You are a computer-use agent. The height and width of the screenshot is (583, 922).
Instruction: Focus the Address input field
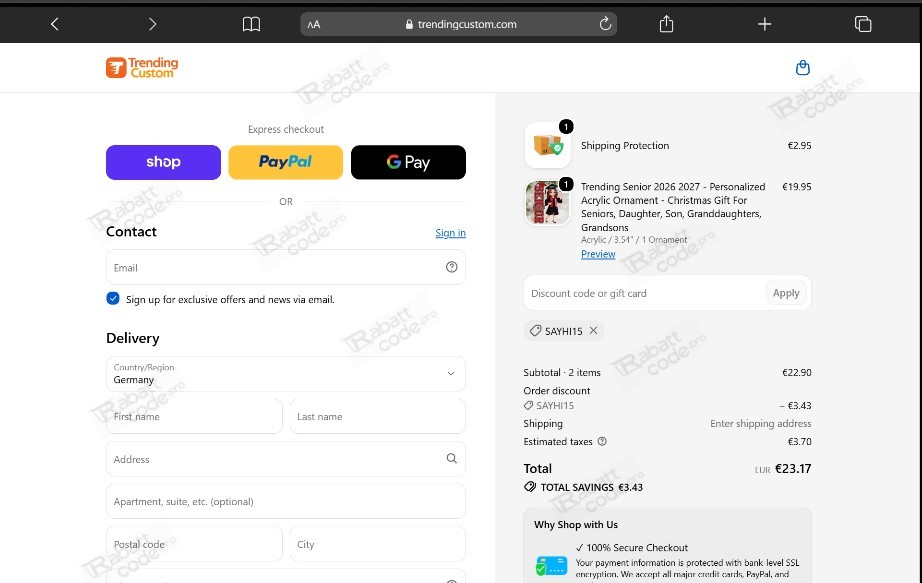(286, 459)
